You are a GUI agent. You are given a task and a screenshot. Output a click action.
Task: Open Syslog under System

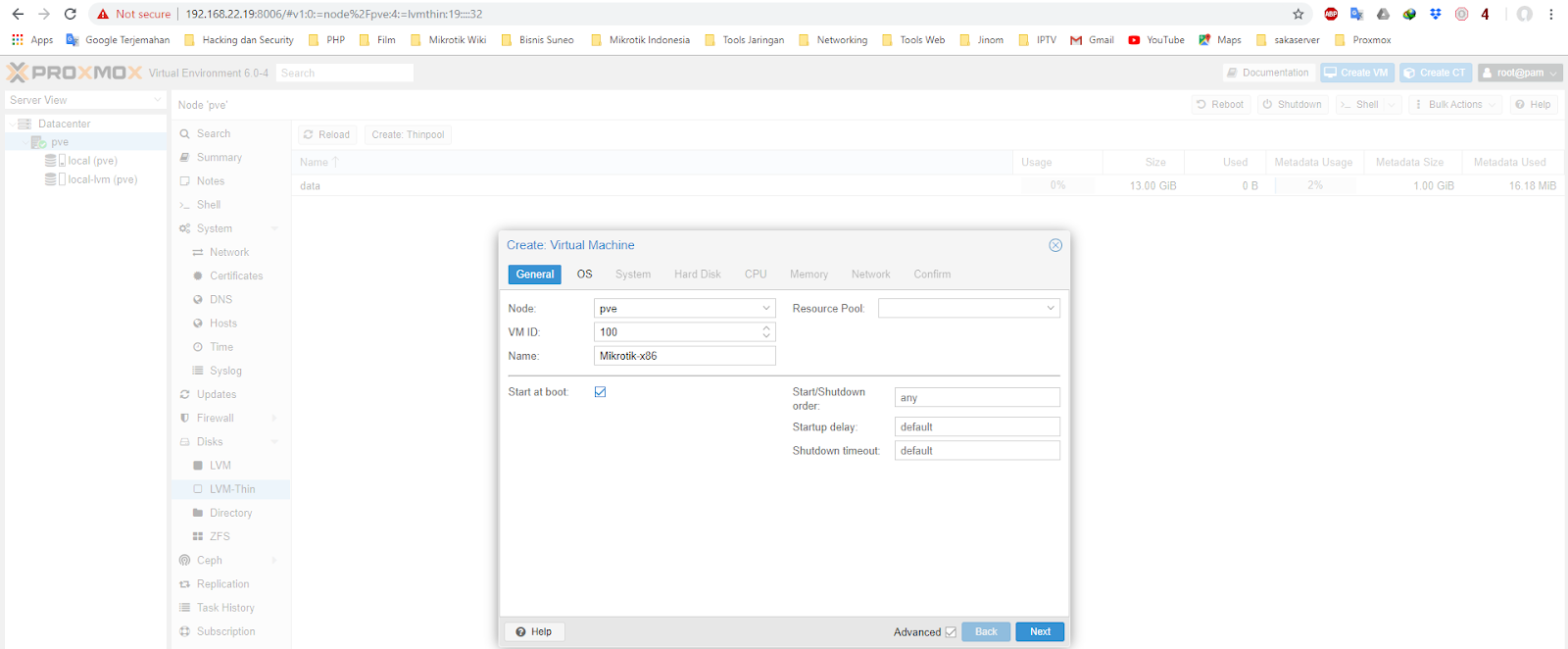pos(225,371)
